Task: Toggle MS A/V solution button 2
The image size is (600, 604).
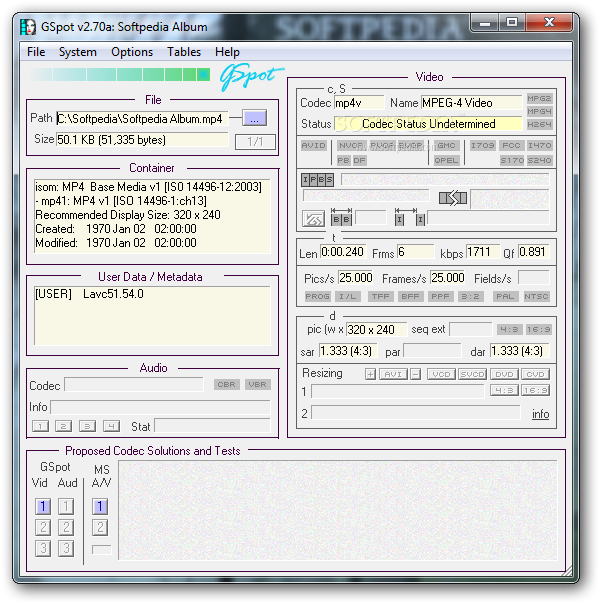Action: (100, 527)
